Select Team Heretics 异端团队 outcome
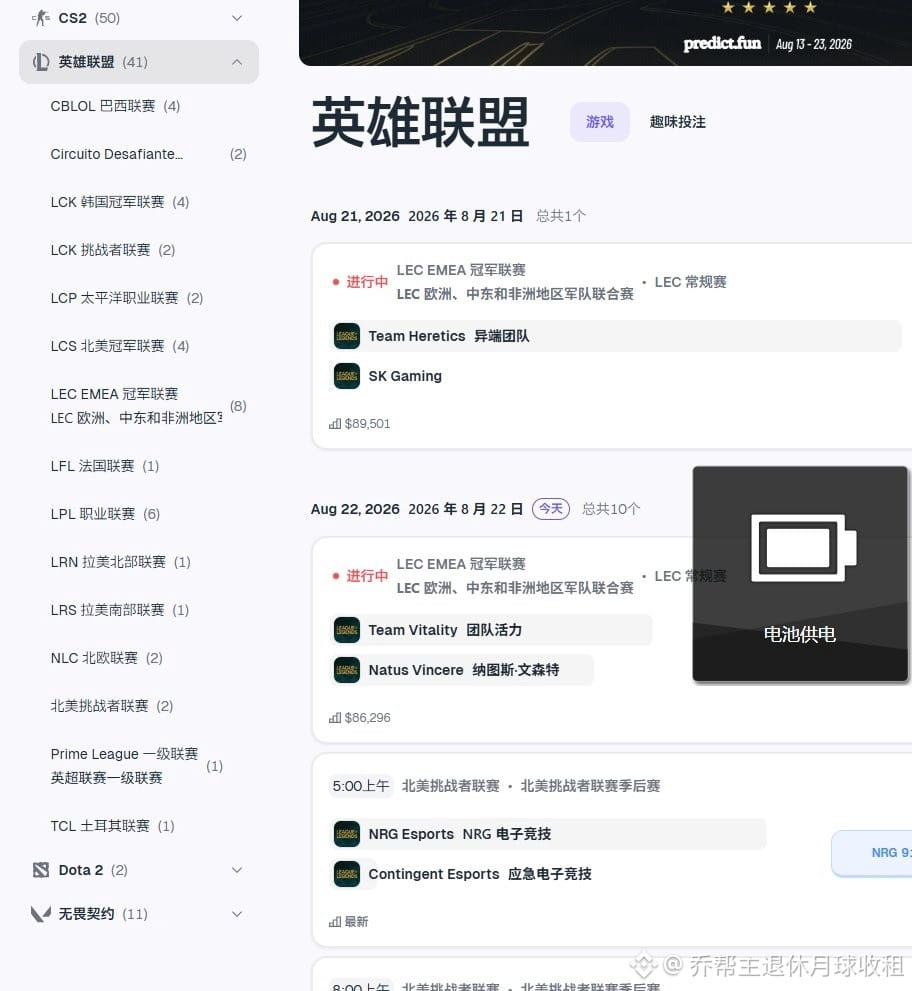This screenshot has width=912, height=991. click(x=616, y=336)
